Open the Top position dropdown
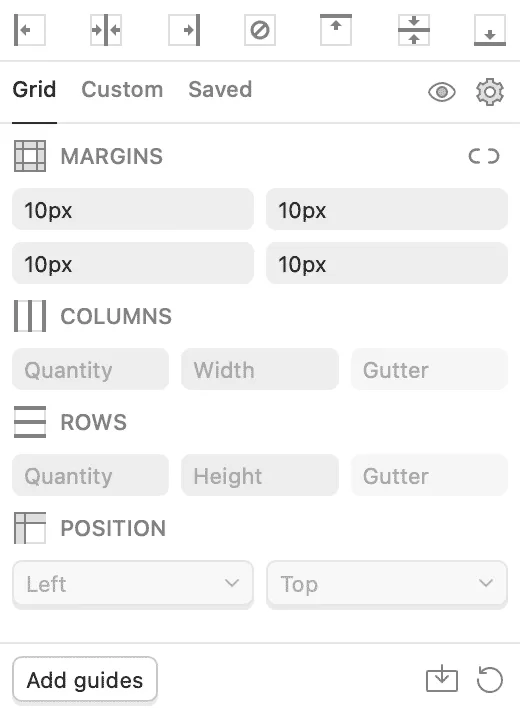This screenshot has height=714, width=520. coord(387,584)
